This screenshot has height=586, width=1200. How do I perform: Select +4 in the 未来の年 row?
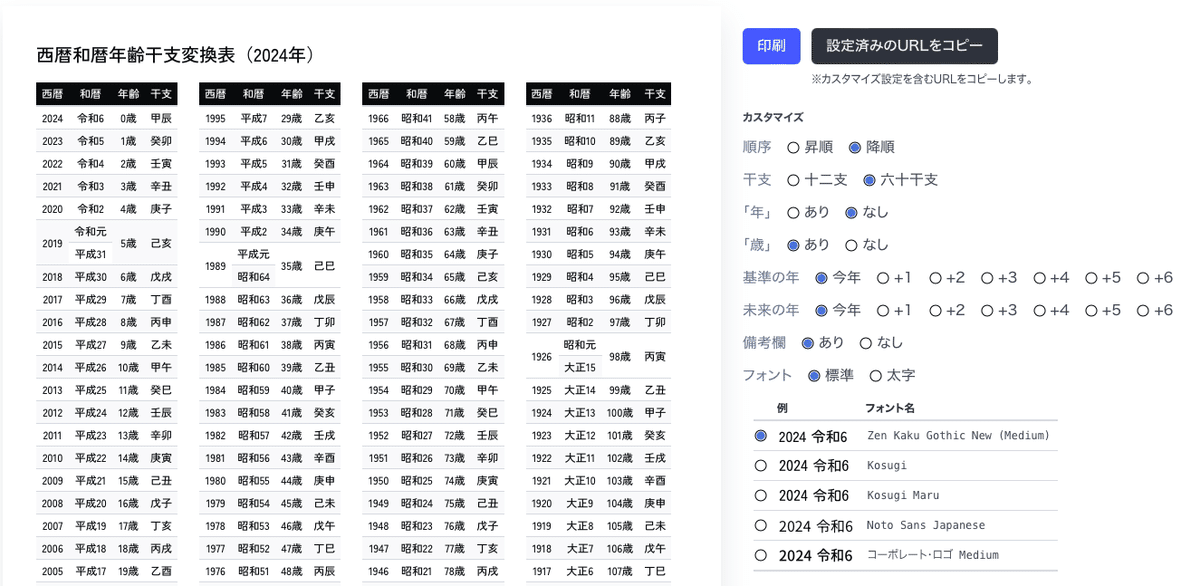coord(1040,310)
